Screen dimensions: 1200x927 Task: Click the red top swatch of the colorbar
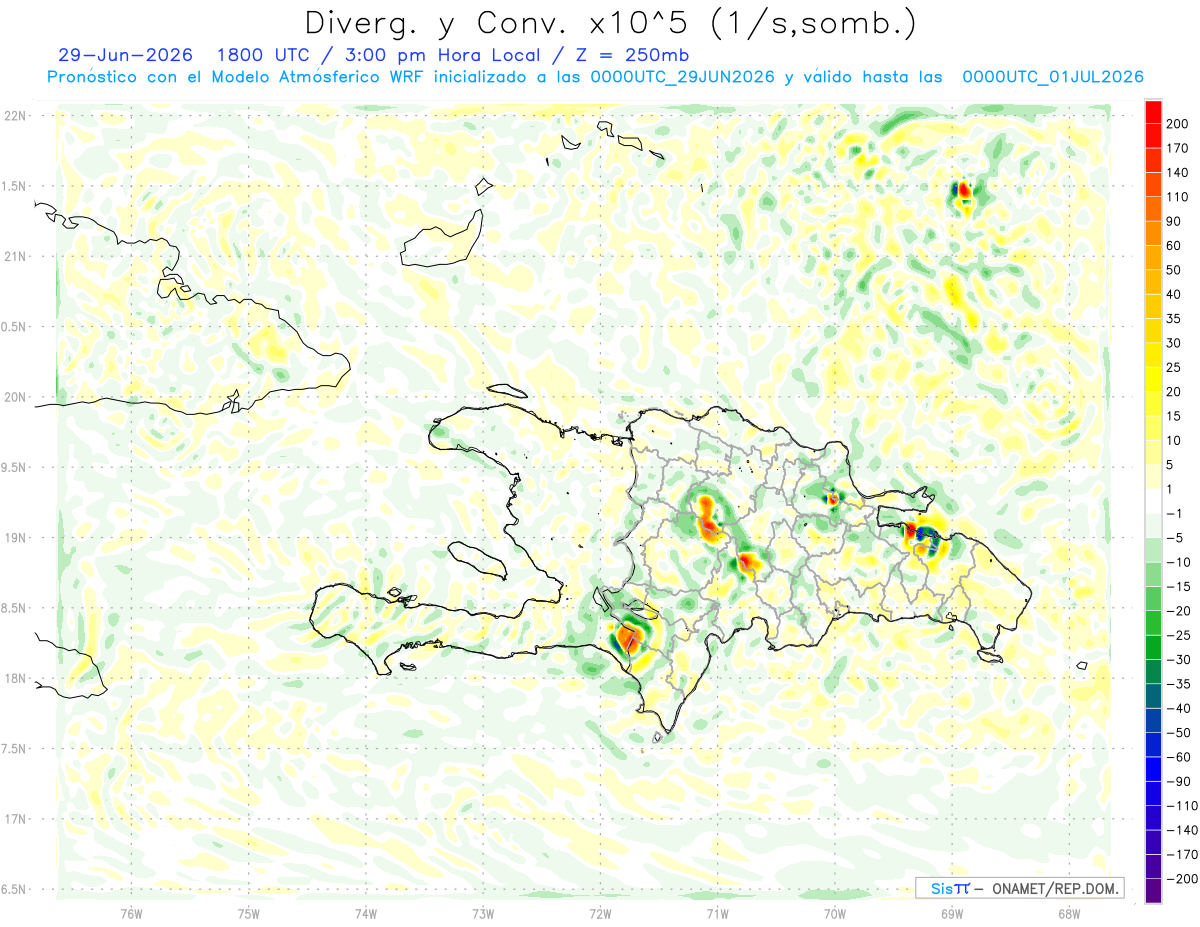click(1153, 112)
